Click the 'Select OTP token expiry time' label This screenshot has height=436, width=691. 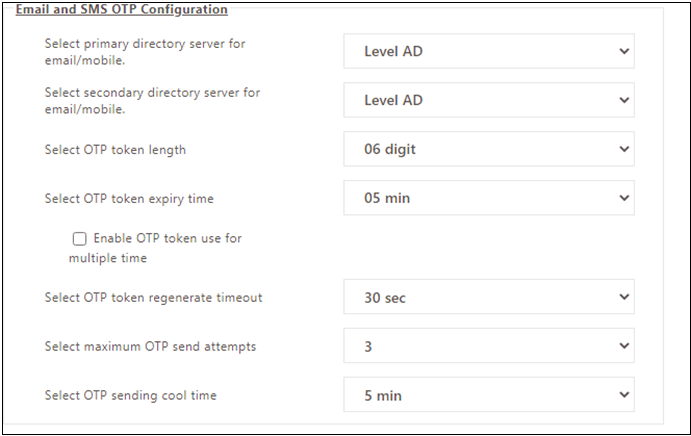(129, 199)
